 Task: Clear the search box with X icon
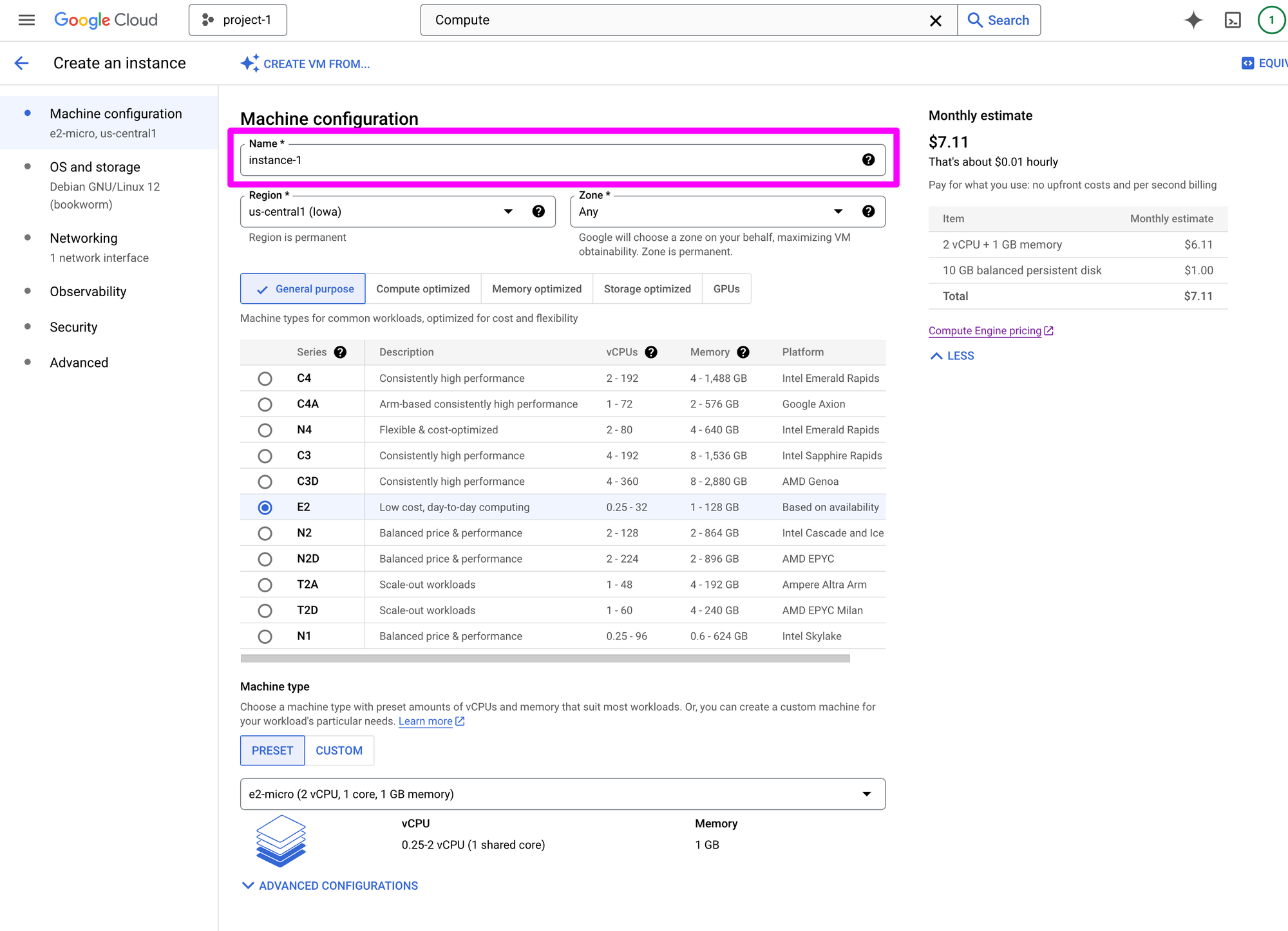(935, 21)
